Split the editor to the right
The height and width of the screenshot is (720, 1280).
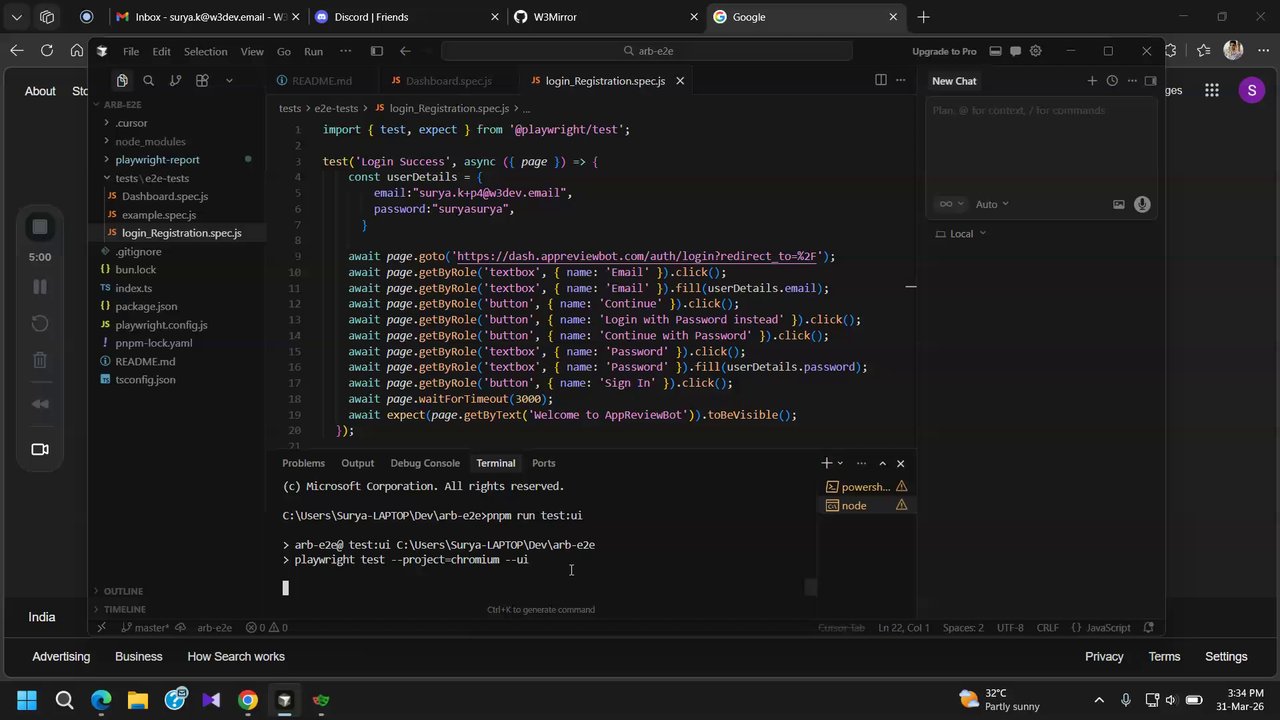(880, 81)
